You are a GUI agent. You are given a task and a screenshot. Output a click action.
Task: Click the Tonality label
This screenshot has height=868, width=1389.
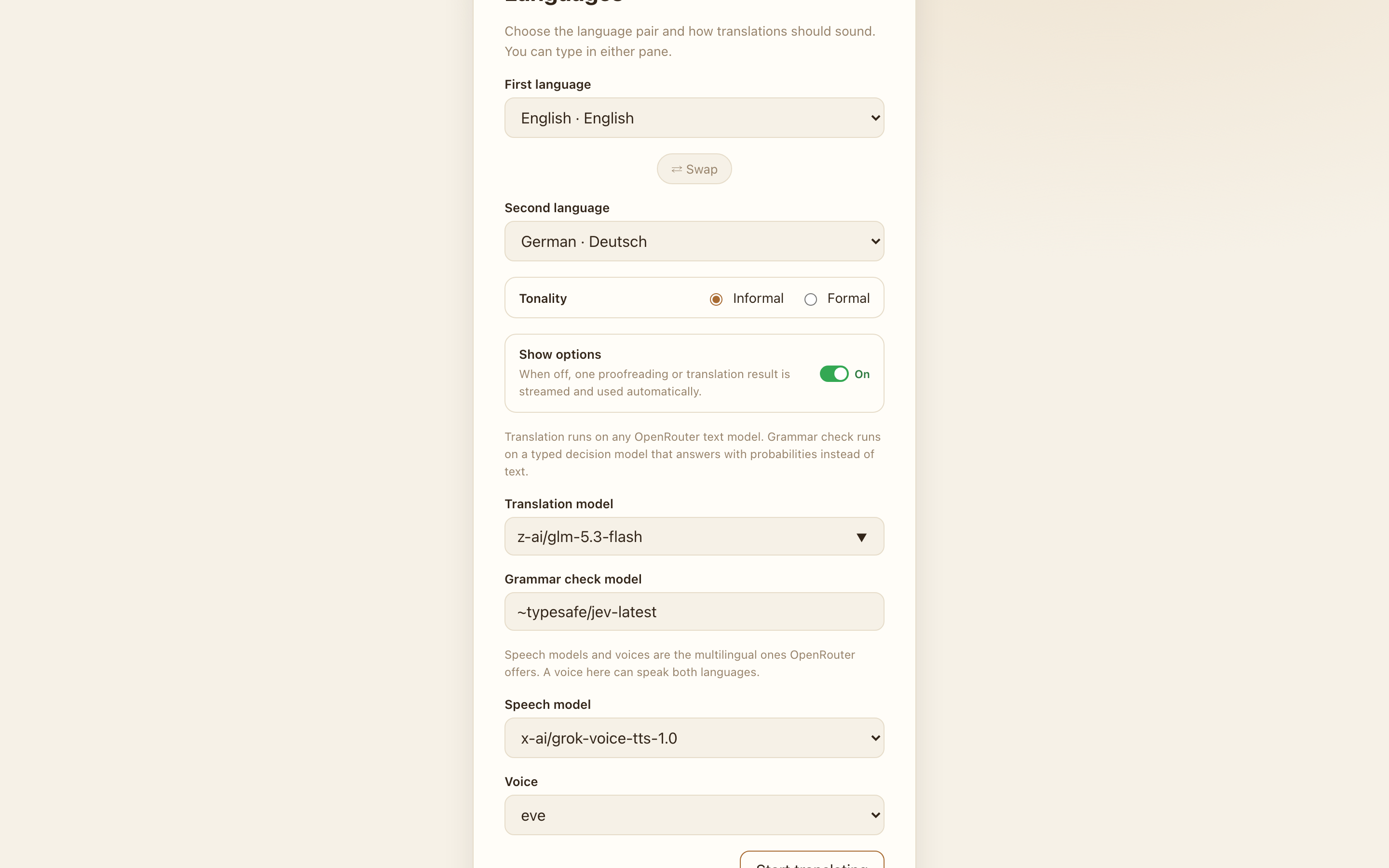543,298
